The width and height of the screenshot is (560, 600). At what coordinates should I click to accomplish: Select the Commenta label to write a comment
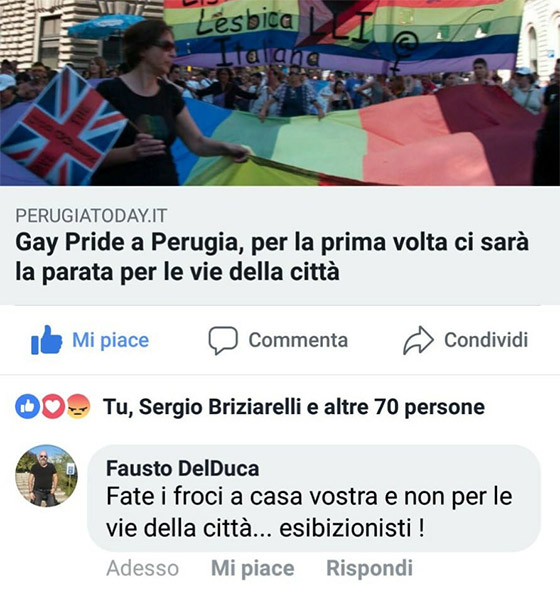298,340
